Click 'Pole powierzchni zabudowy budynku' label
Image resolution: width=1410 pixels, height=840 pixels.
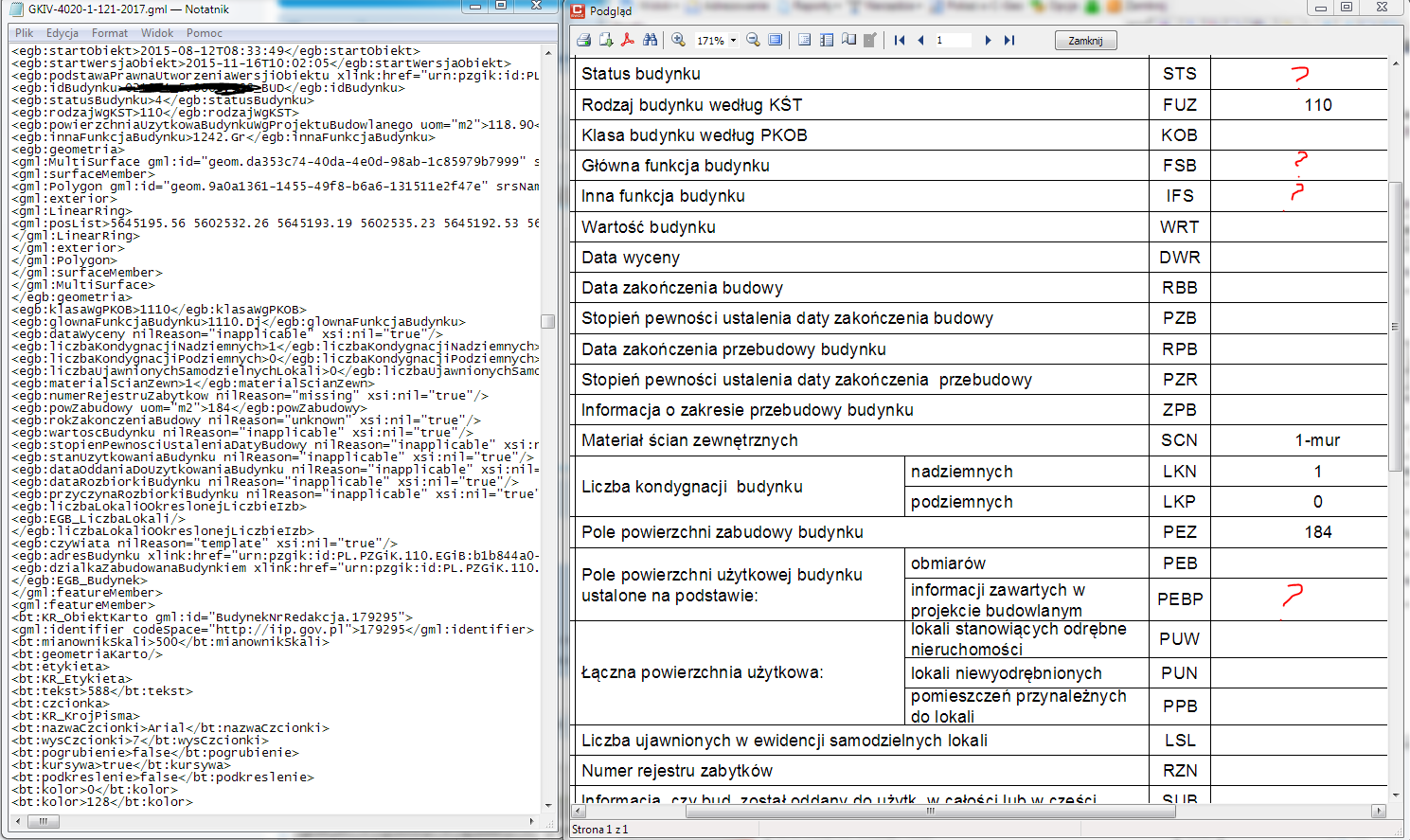[x=723, y=532]
